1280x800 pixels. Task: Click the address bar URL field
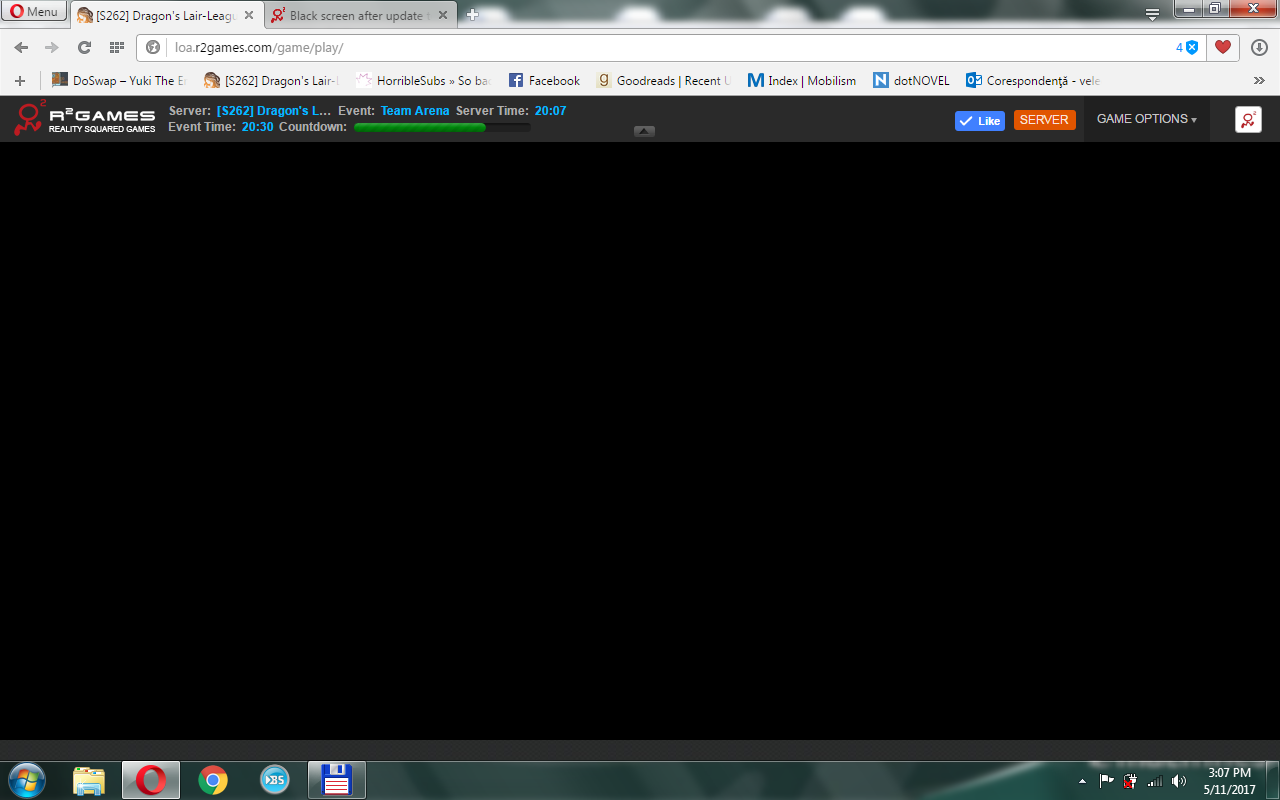[x=650, y=47]
